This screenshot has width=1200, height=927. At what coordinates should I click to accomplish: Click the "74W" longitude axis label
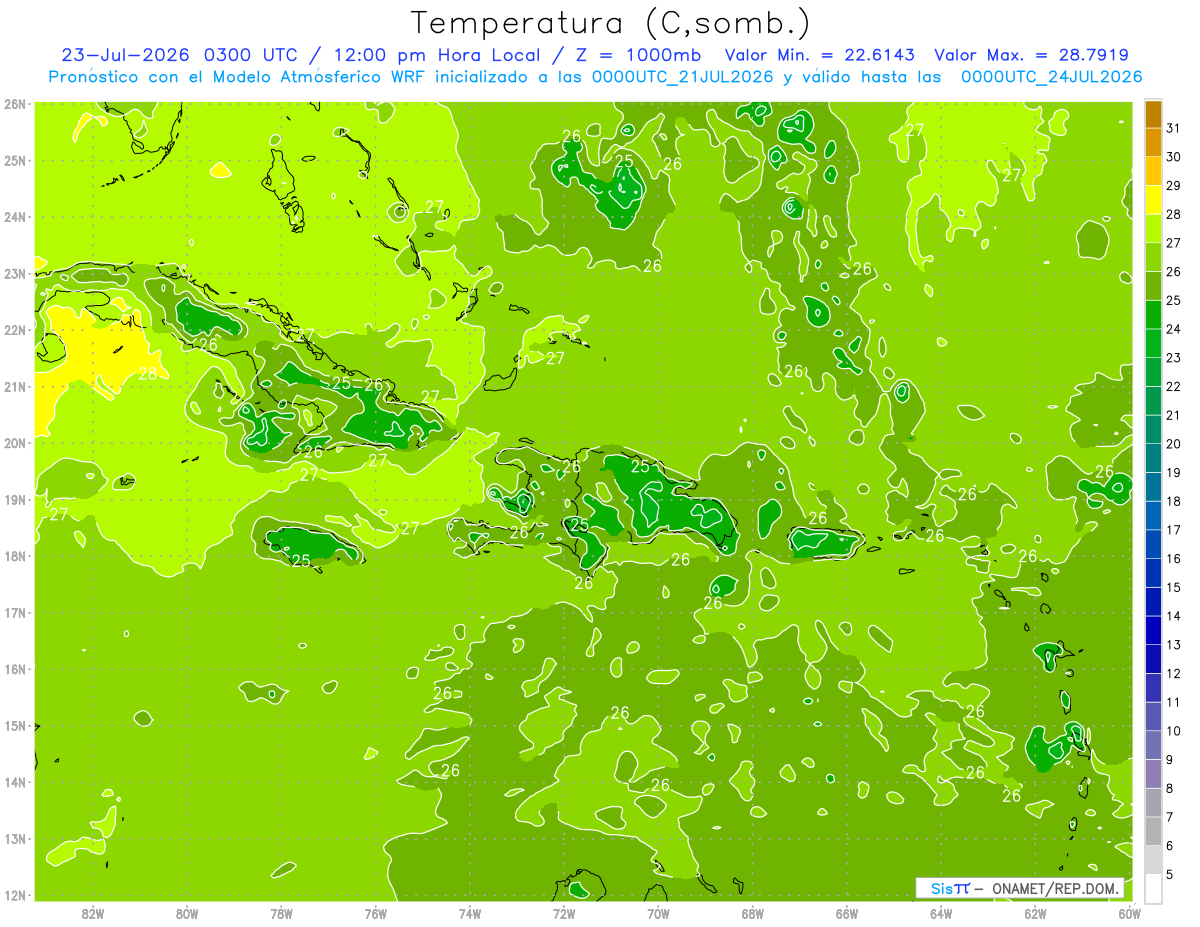tap(469, 913)
